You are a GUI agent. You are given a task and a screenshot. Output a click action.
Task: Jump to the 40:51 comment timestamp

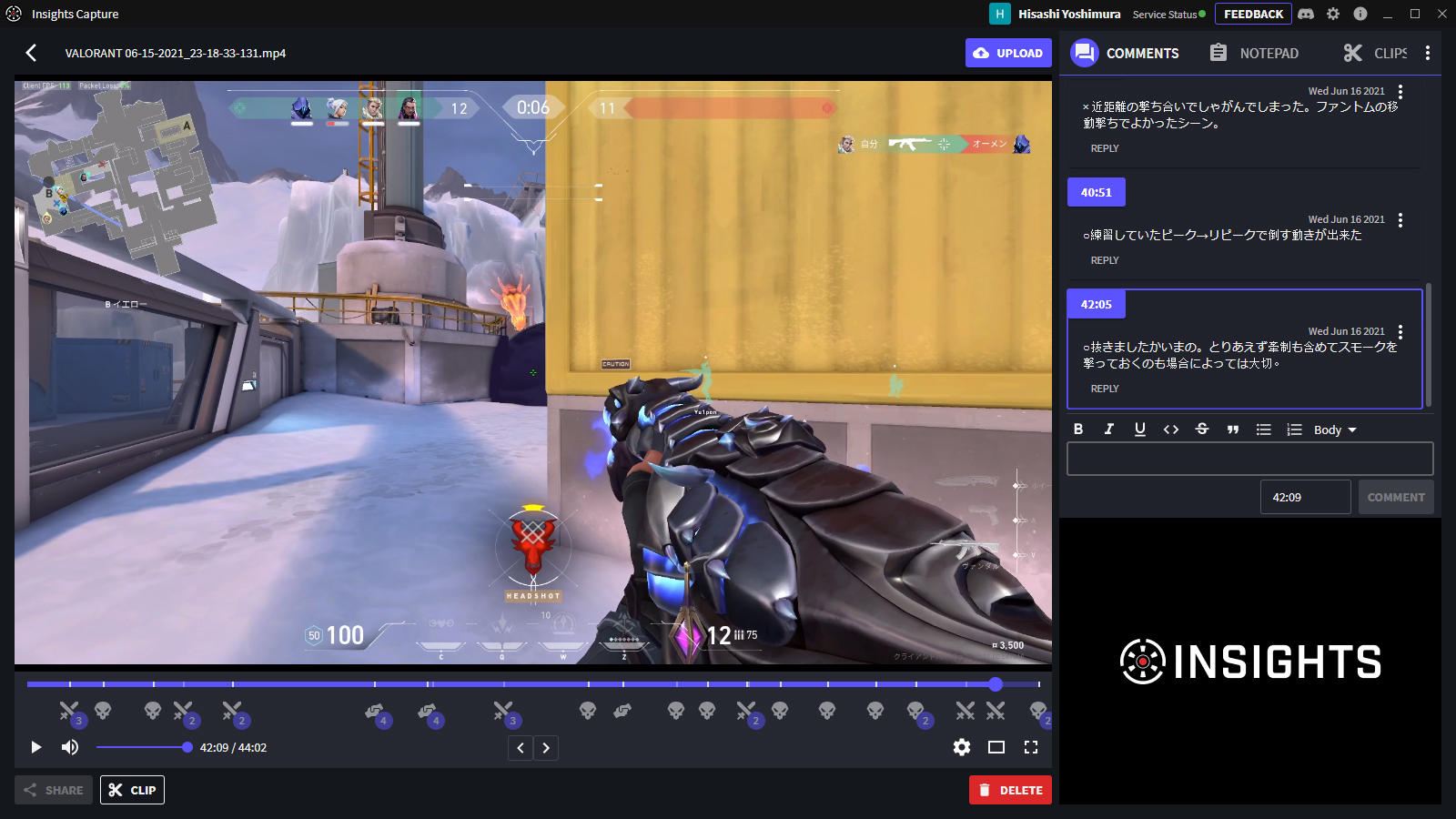click(x=1096, y=192)
